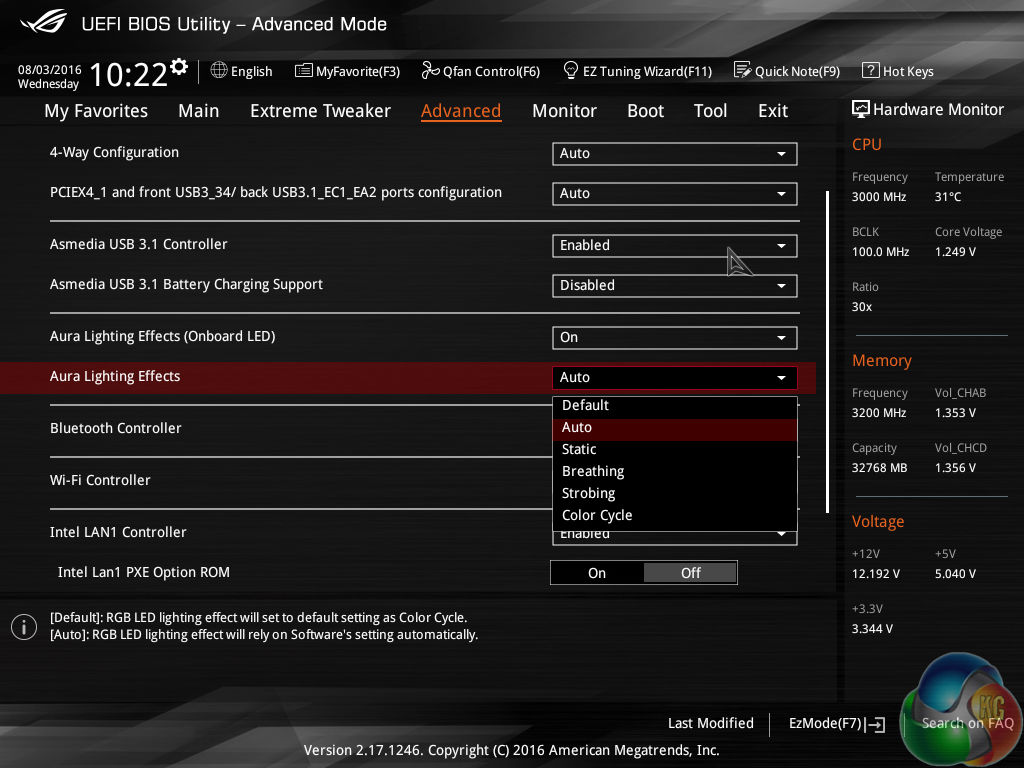Click Last Modified button
Viewport: 1024px width, 768px height.
711,723
